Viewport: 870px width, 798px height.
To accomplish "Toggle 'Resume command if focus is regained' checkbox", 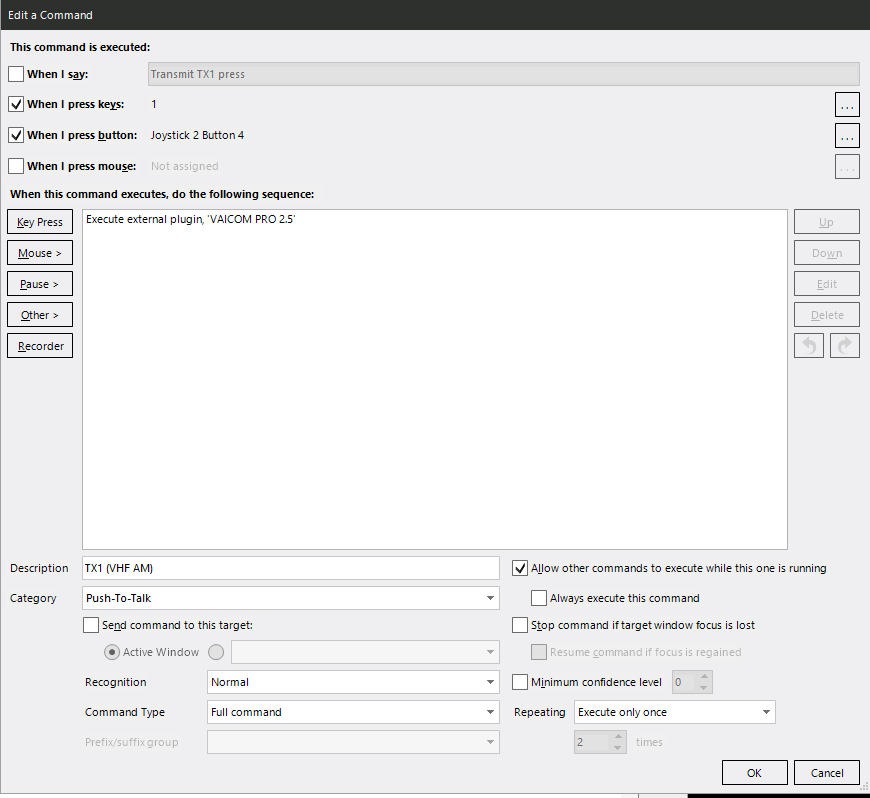I will (x=538, y=652).
